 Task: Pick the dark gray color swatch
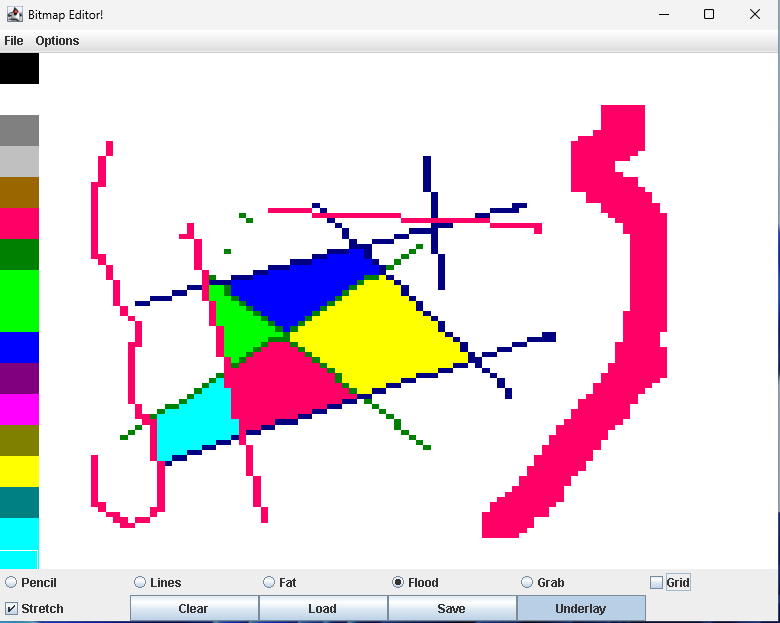(19, 130)
